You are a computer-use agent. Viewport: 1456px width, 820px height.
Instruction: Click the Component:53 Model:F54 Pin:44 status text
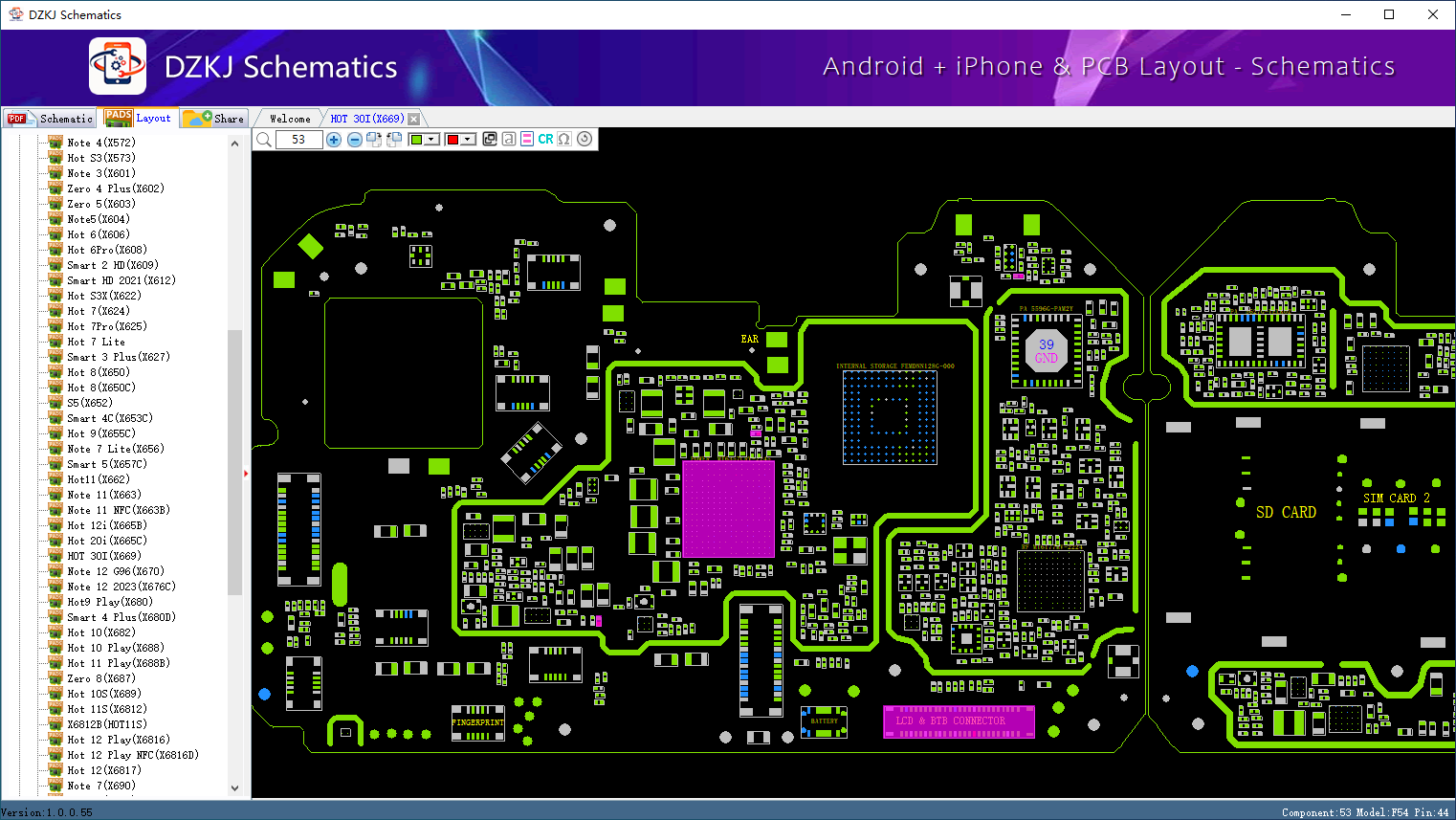(1365, 812)
